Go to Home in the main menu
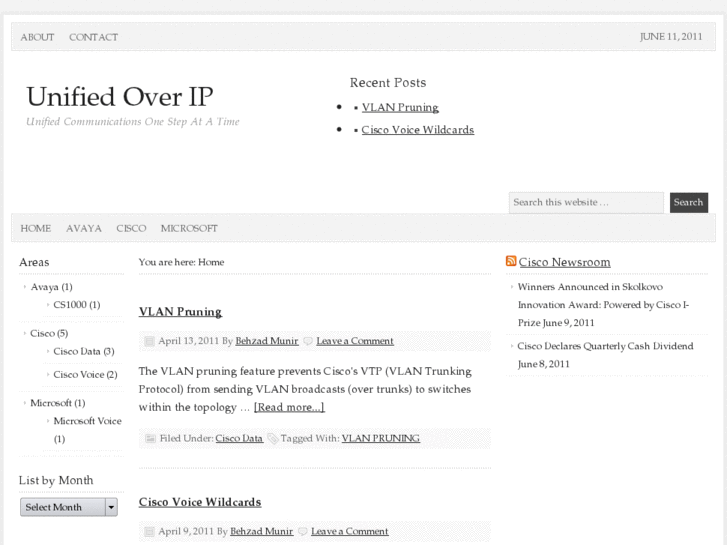The image size is (727, 545). pos(36,228)
